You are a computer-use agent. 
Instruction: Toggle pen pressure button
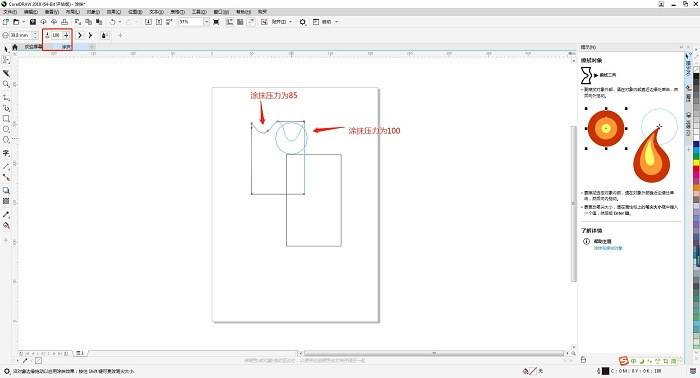pyautogui.click(x=104, y=35)
